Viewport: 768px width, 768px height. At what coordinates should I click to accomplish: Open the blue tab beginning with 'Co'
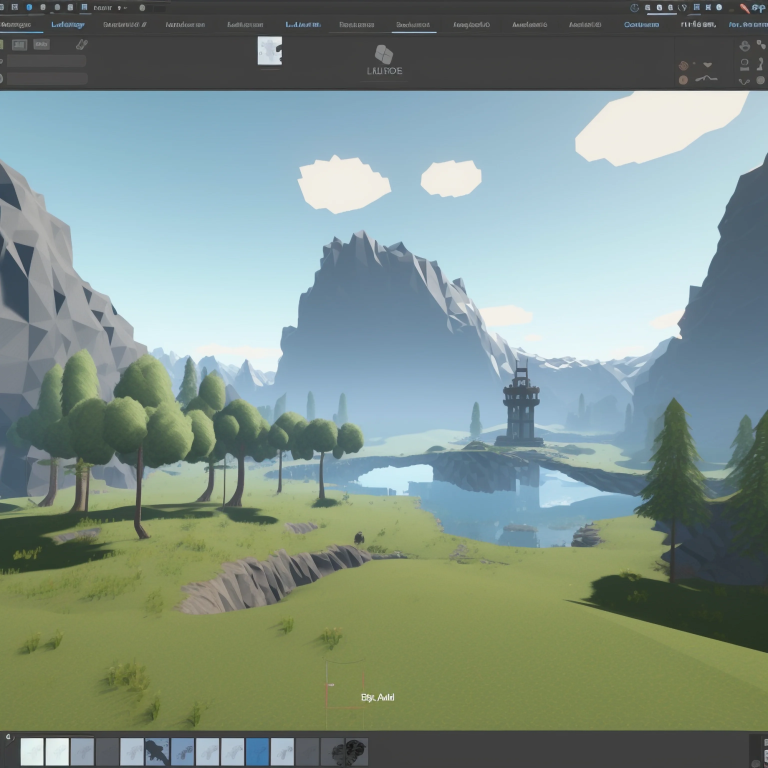641,24
